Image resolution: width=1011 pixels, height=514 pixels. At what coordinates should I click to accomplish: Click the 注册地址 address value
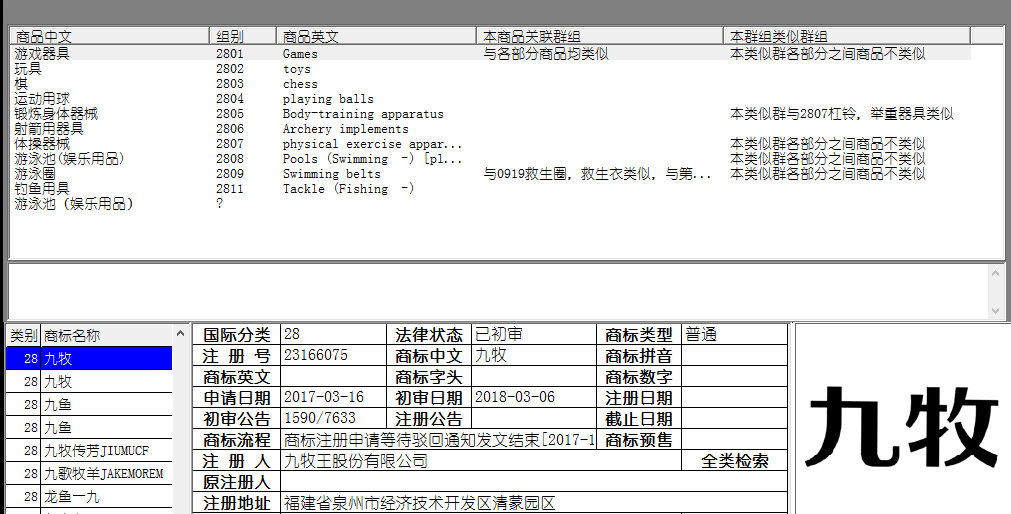click(534, 503)
